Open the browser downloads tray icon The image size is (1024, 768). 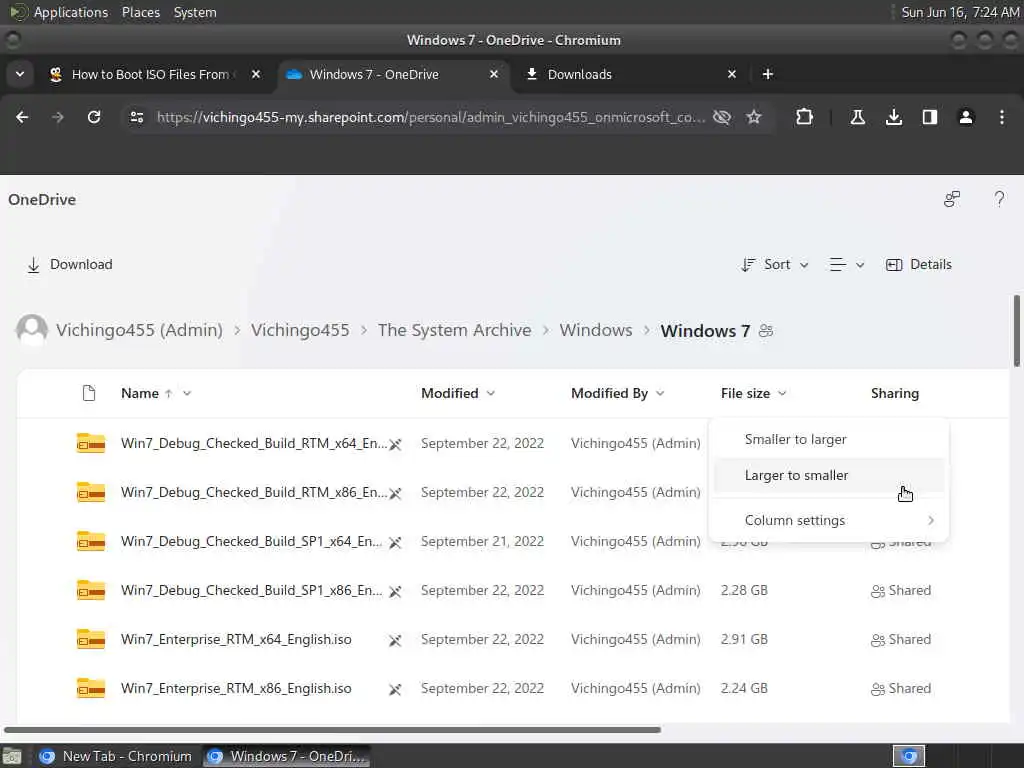pos(894,117)
